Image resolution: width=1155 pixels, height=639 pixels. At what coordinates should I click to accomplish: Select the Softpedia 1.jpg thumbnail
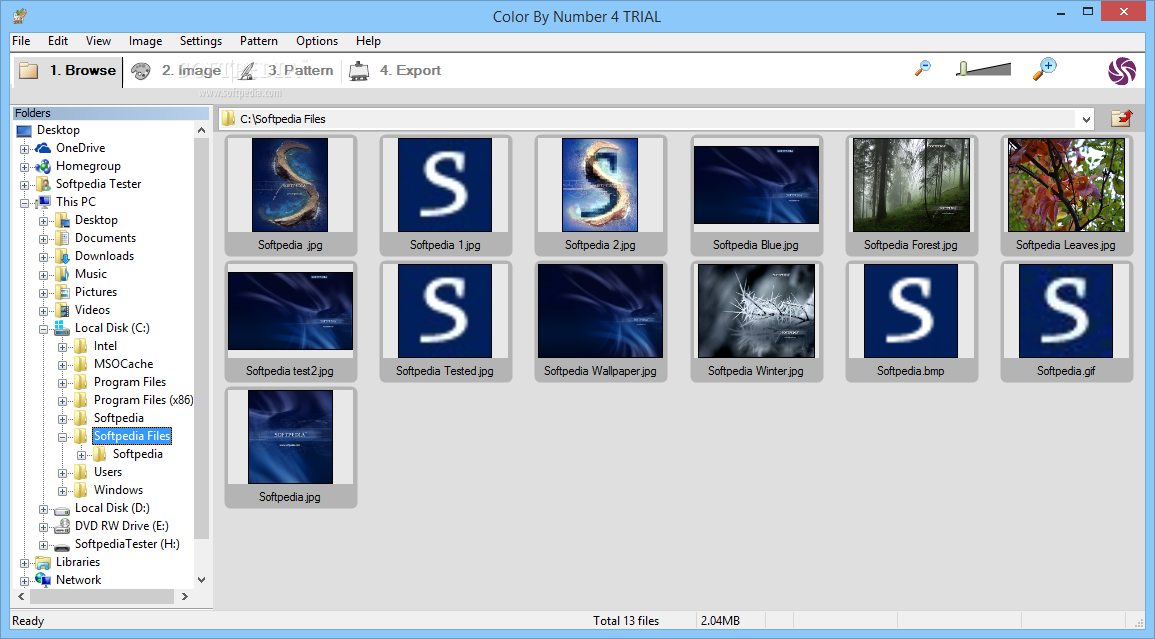pos(445,195)
